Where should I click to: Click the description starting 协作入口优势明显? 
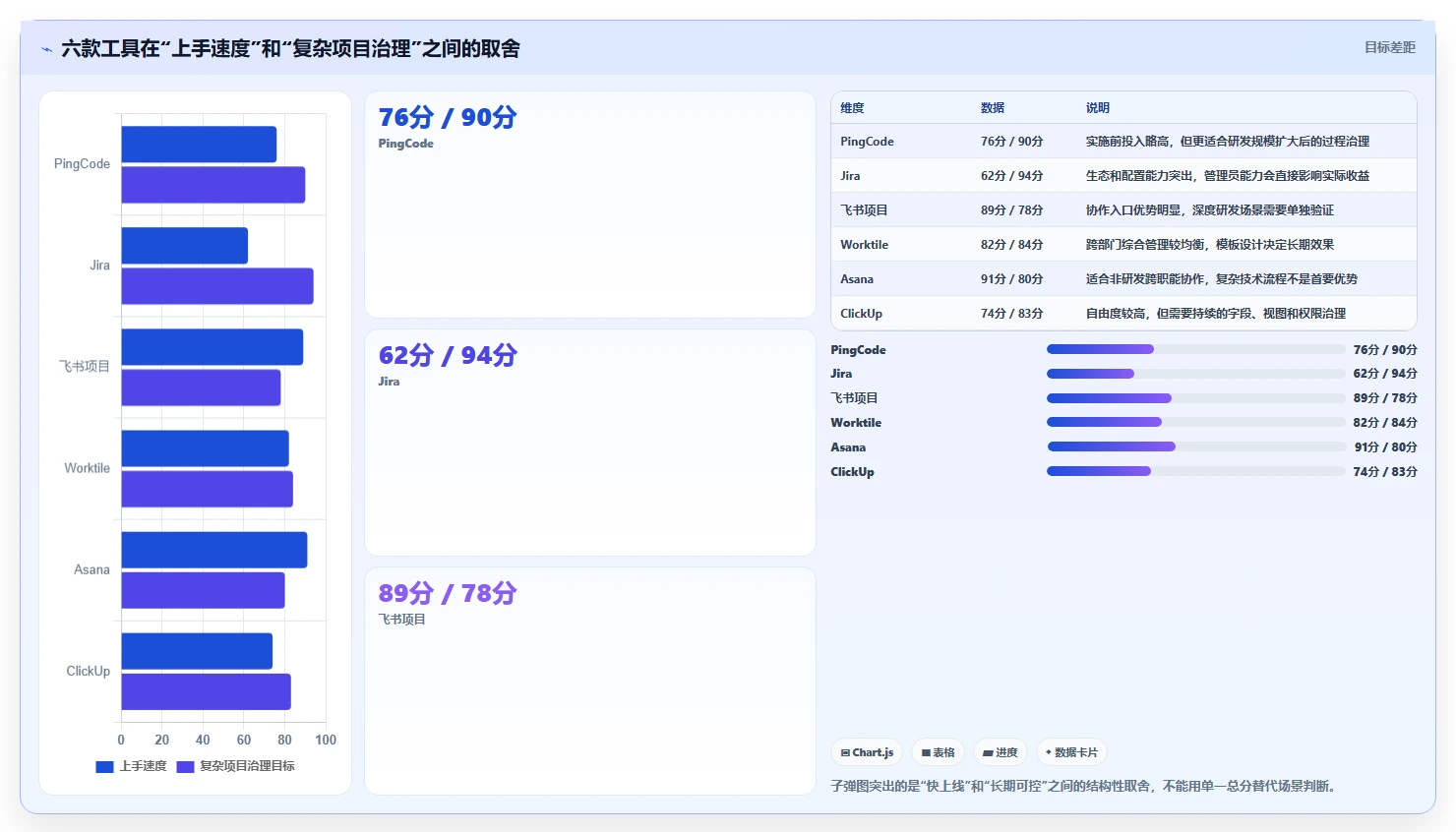1210,210
